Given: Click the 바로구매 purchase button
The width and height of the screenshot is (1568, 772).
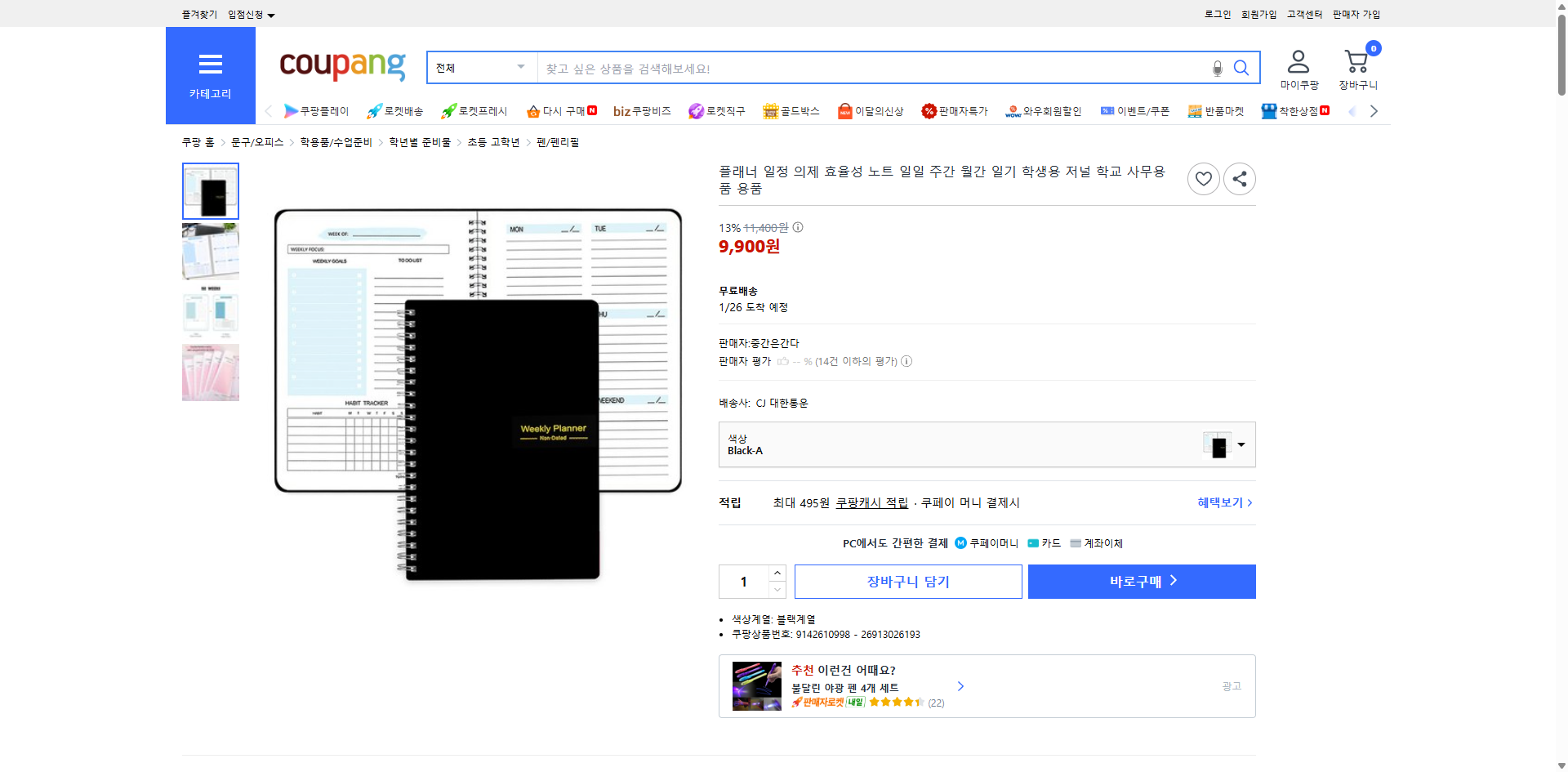Looking at the screenshot, I should pyautogui.click(x=1141, y=581).
